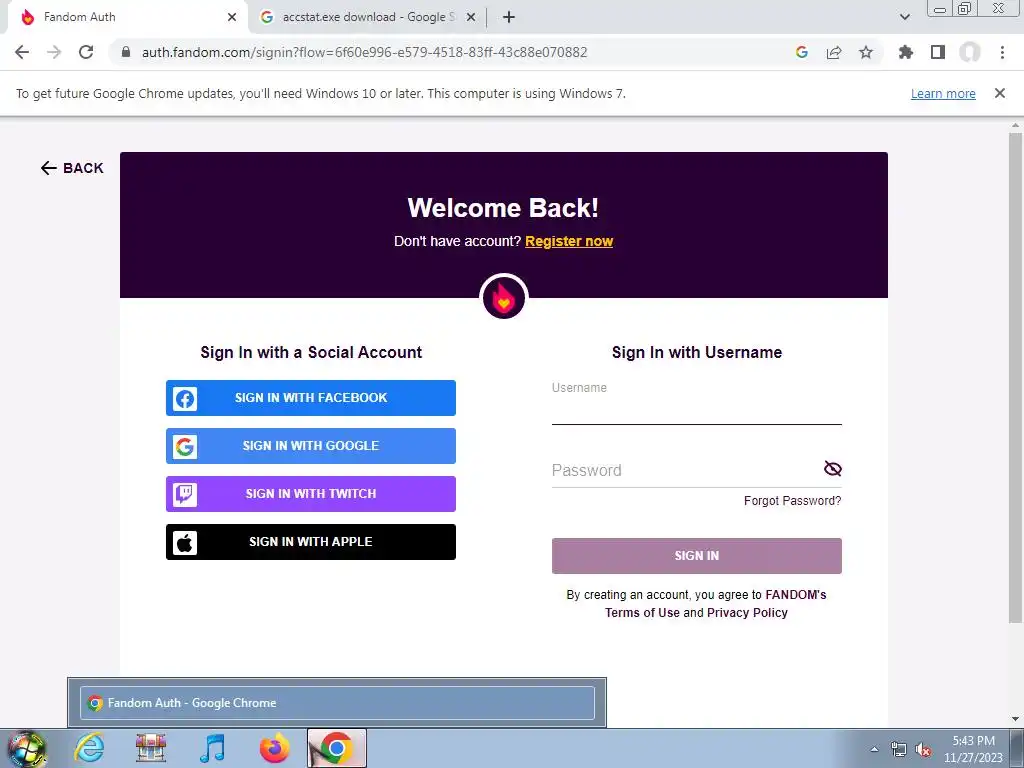This screenshot has height=768, width=1024.
Task: Open the Terms of Use link
Action: click(642, 613)
